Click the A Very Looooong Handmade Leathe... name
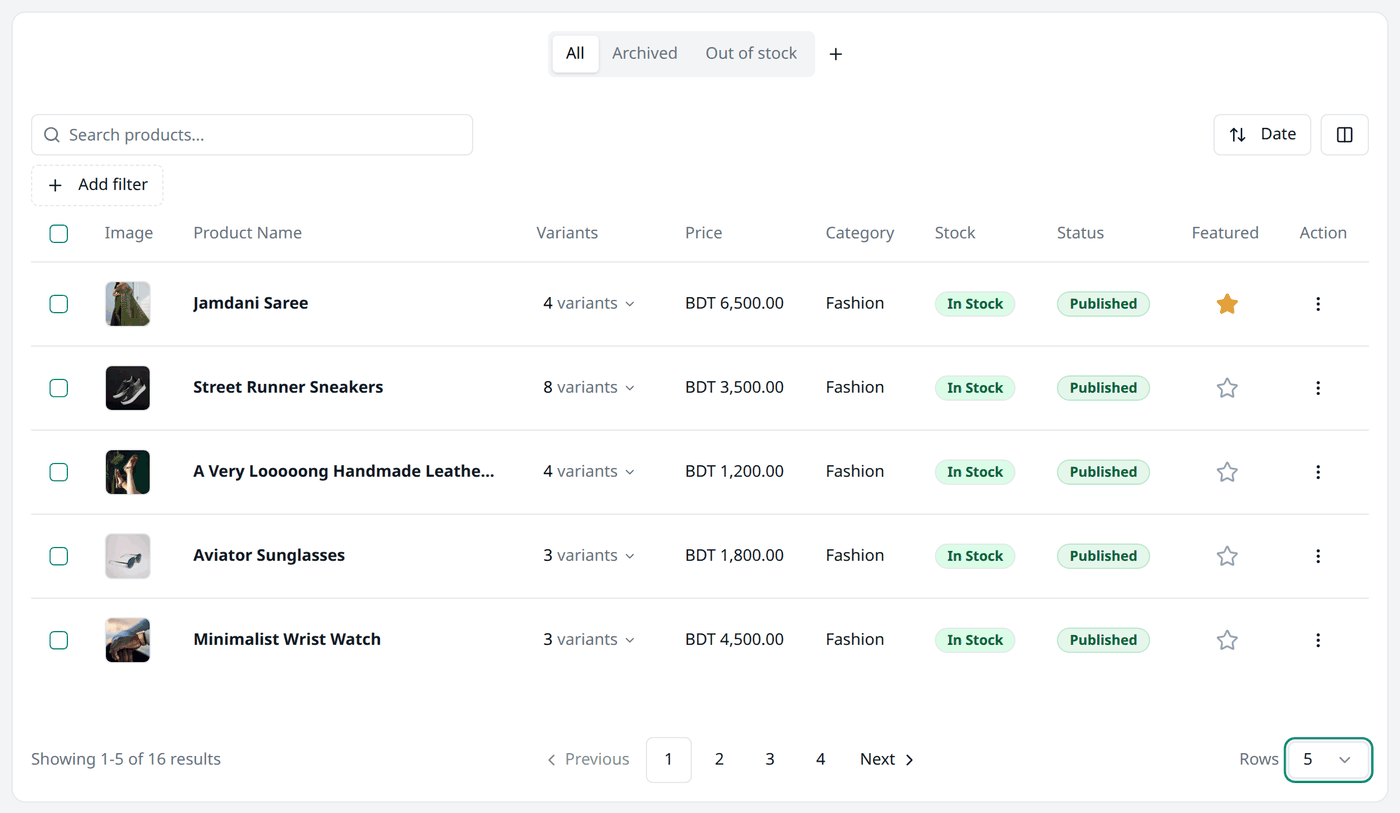The width and height of the screenshot is (1400, 813). [344, 472]
